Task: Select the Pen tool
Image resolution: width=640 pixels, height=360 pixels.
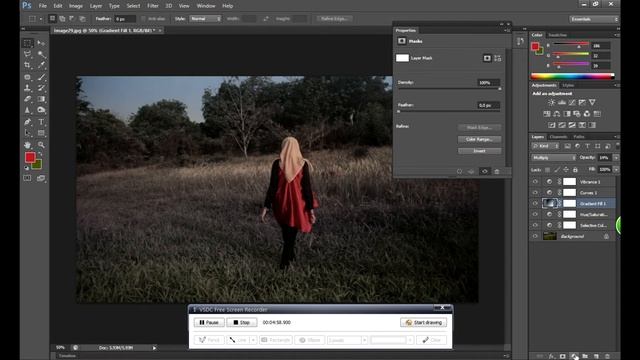Action: pyautogui.click(x=27, y=122)
